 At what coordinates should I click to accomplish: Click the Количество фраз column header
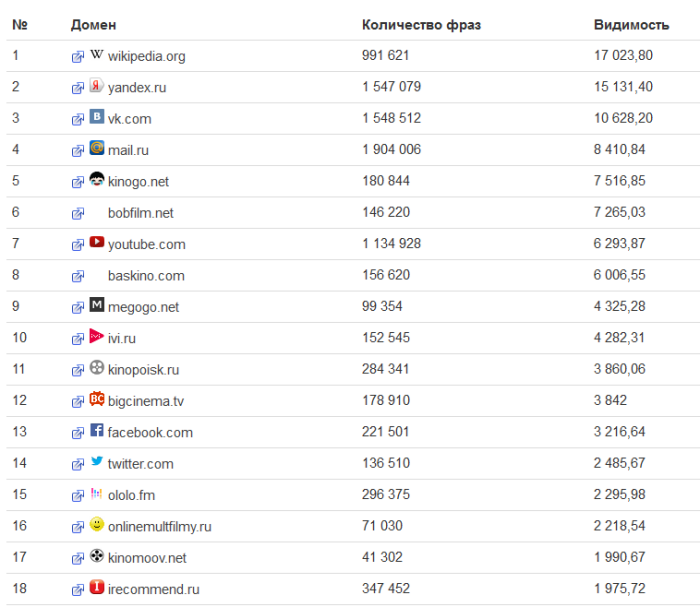pyautogui.click(x=421, y=24)
